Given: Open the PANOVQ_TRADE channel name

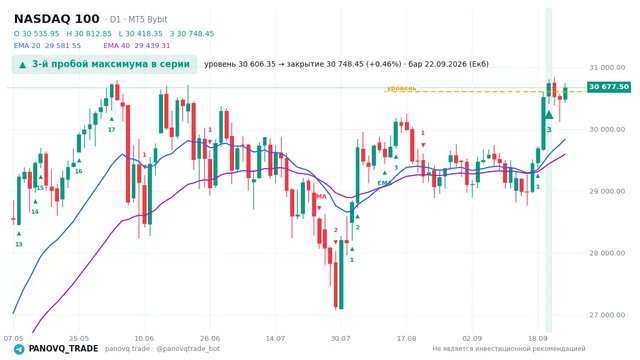Looking at the screenshot, I should click(x=63, y=349).
